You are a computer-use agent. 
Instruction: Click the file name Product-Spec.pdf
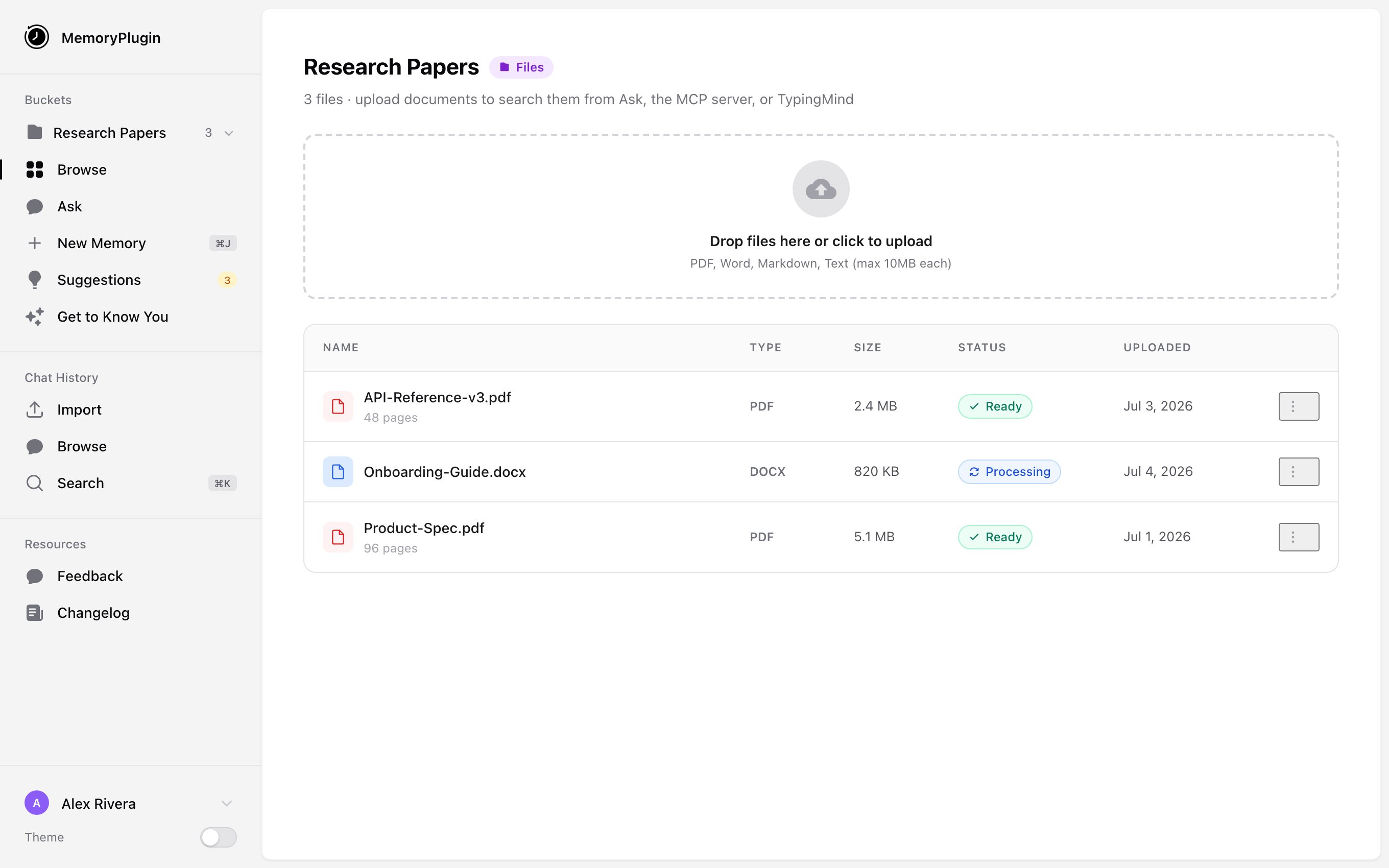pos(424,528)
